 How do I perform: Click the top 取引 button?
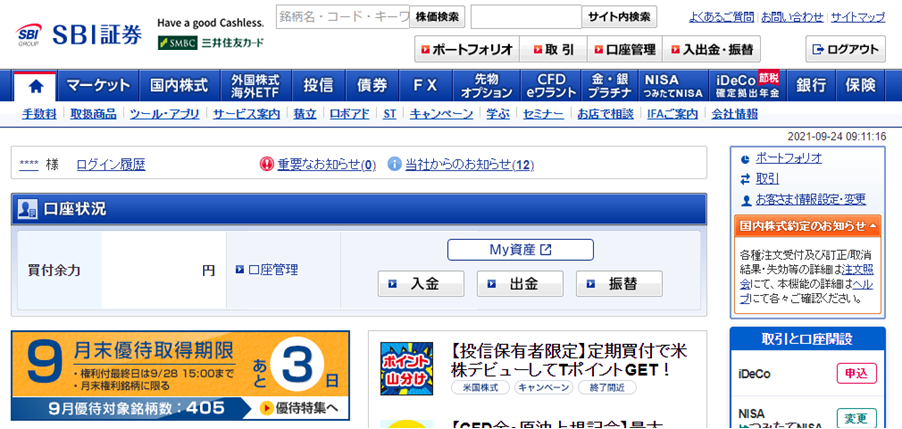click(553, 49)
